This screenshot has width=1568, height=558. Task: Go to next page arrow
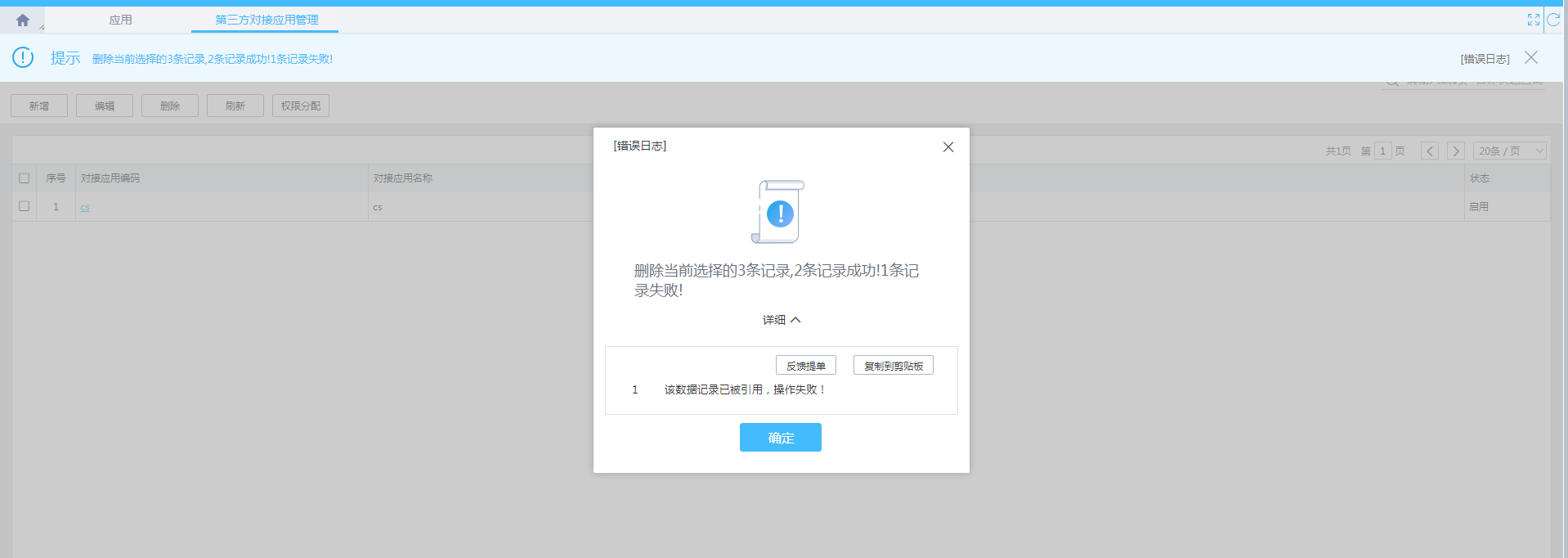pyautogui.click(x=1455, y=151)
